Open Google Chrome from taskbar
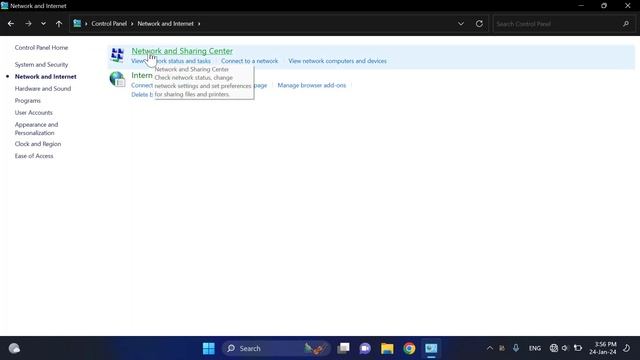The image size is (640, 360). click(409, 348)
